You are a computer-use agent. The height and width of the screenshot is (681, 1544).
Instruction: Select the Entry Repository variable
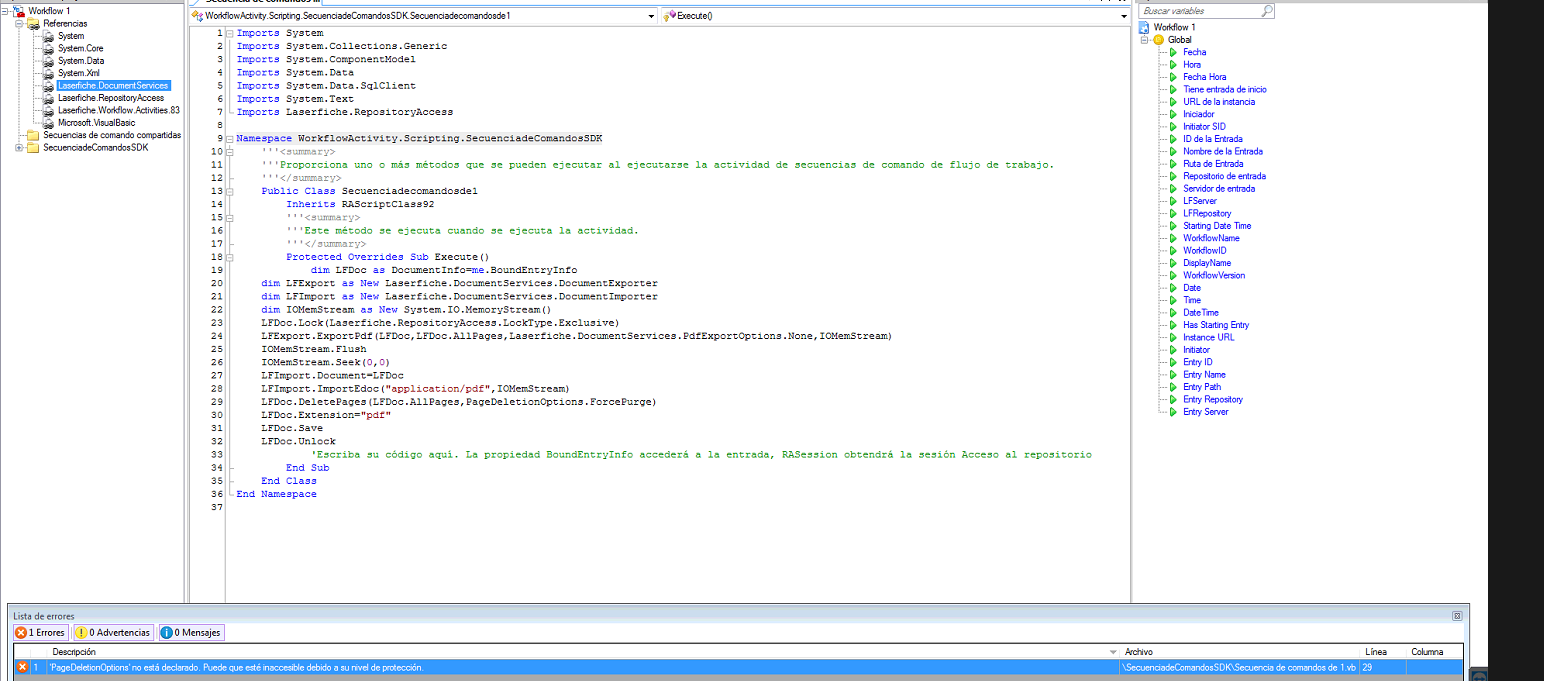(1213, 399)
